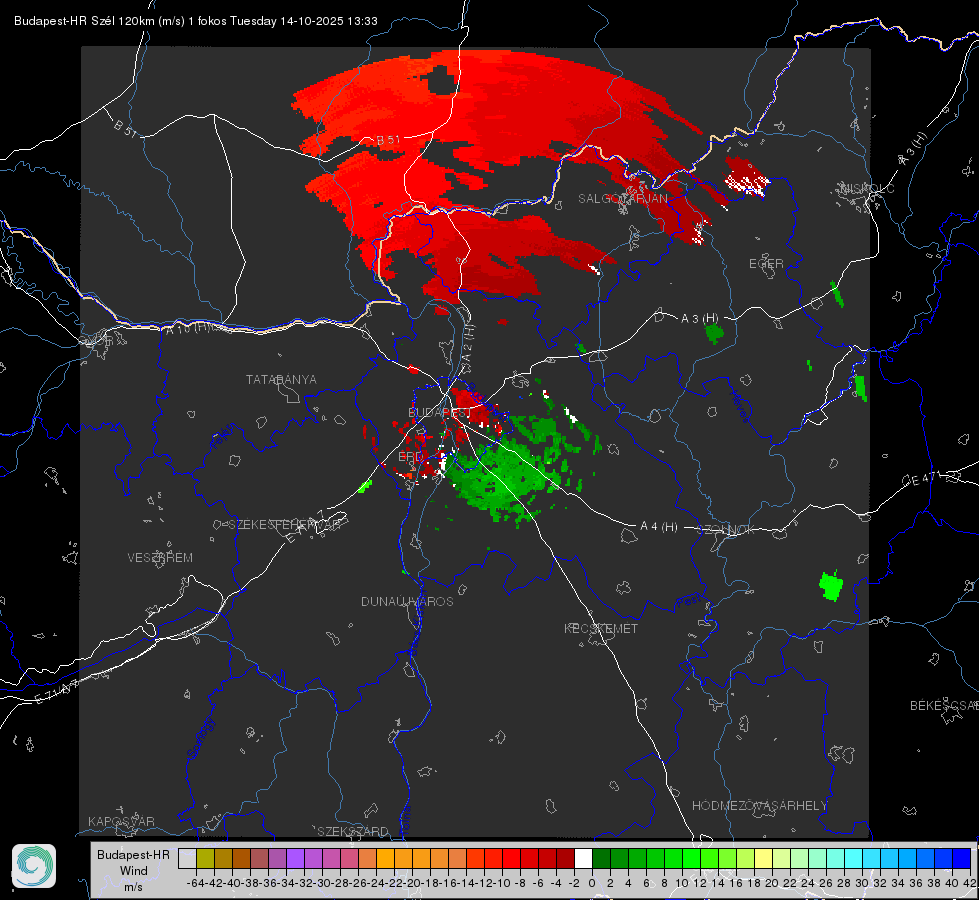Click the 'A 3 (H)' label near Miskolc
979x900 pixels.
(912, 150)
